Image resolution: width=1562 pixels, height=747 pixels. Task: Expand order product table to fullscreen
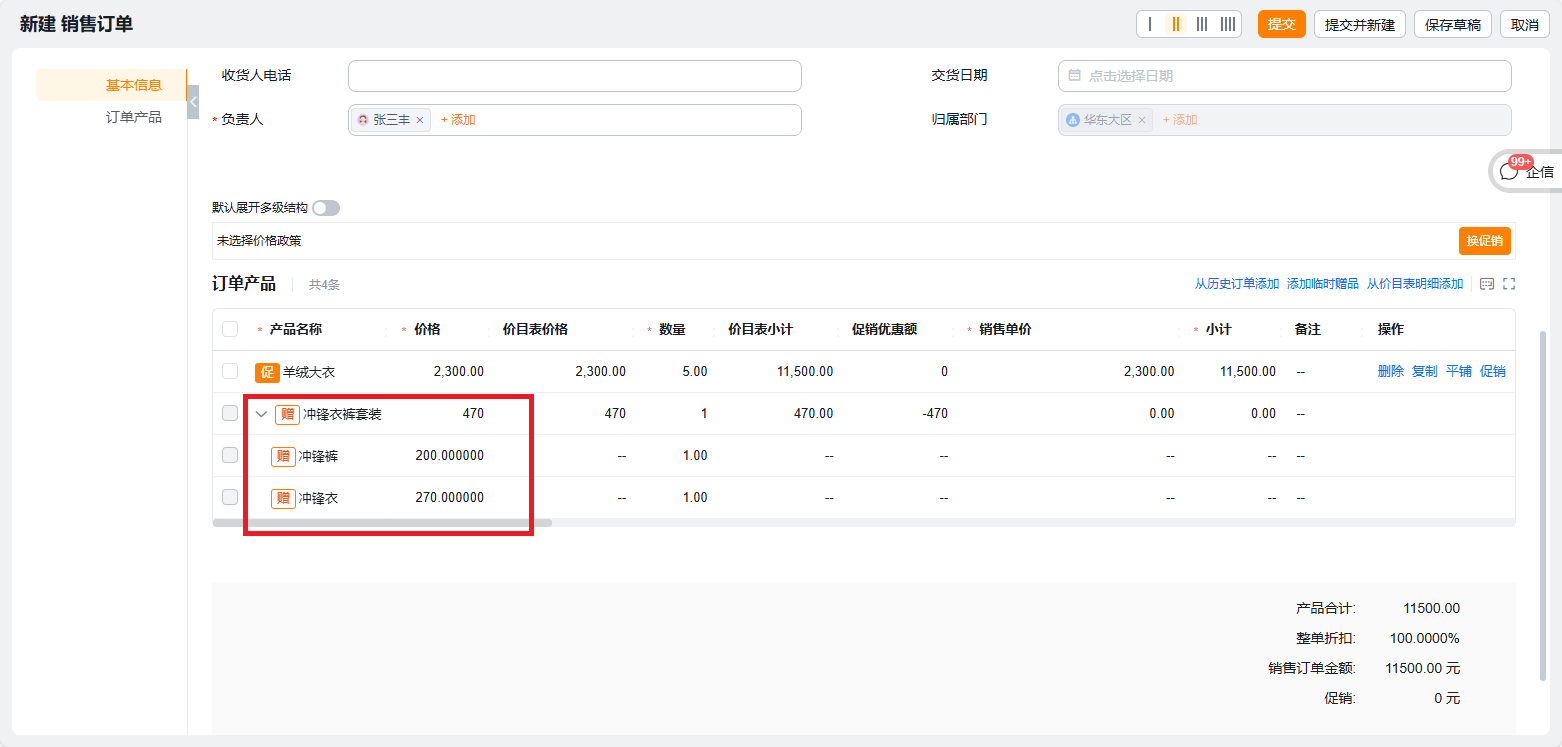pos(1509,284)
